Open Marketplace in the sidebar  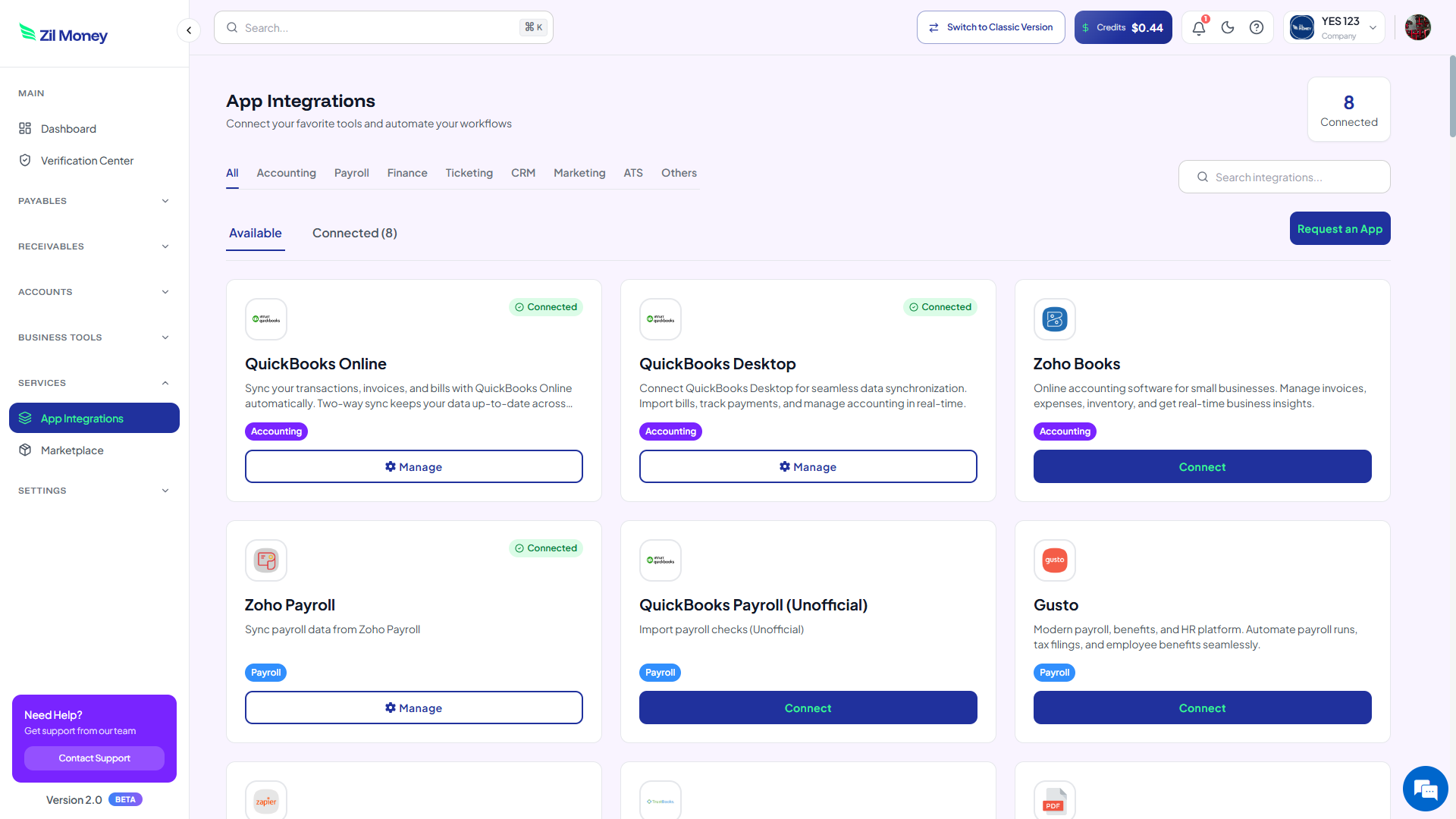(94, 450)
